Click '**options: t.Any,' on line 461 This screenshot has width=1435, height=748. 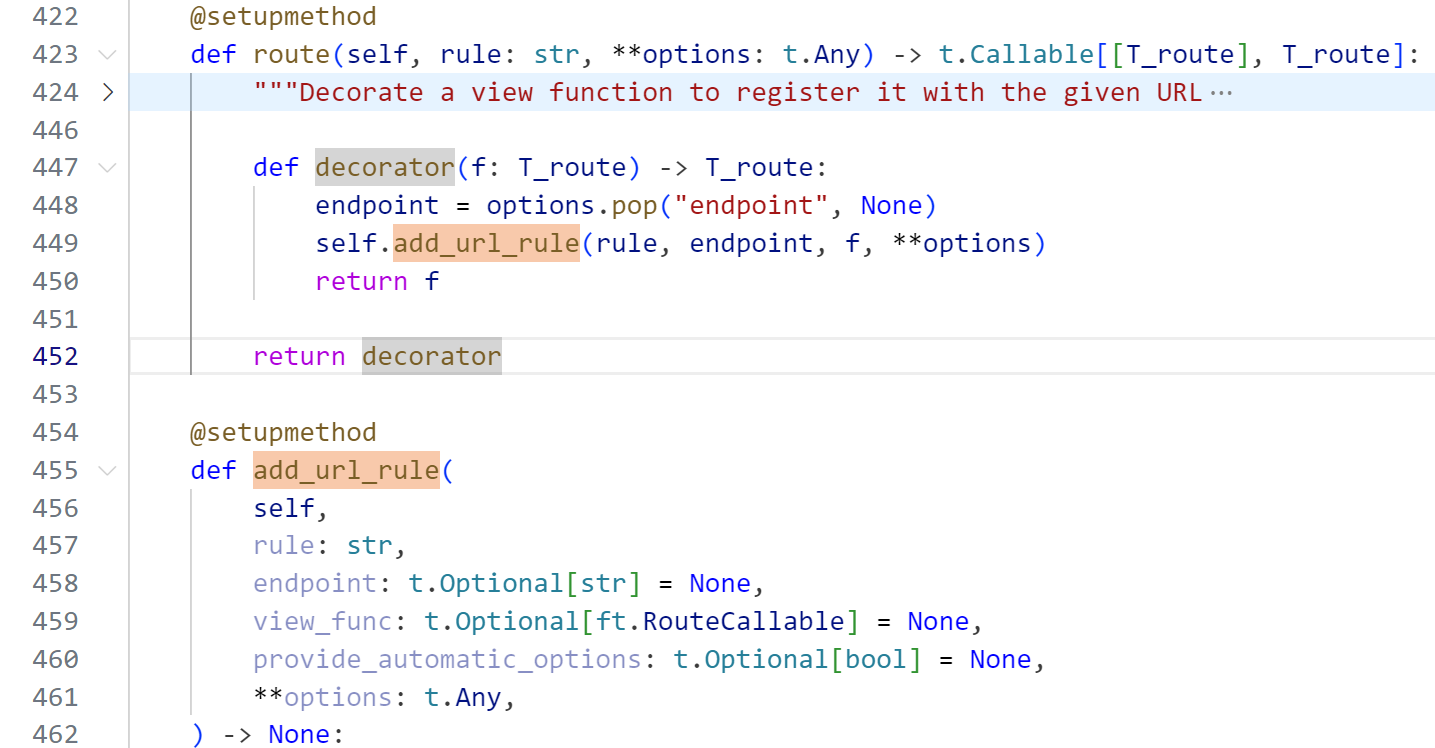pyautogui.click(x=385, y=697)
